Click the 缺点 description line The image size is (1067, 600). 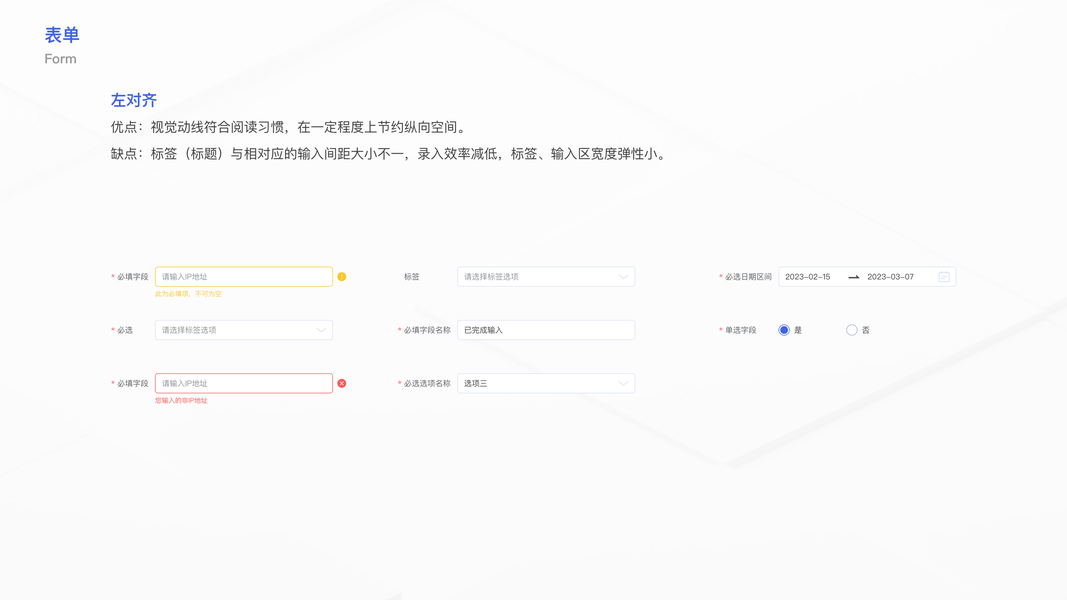point(390,154)
